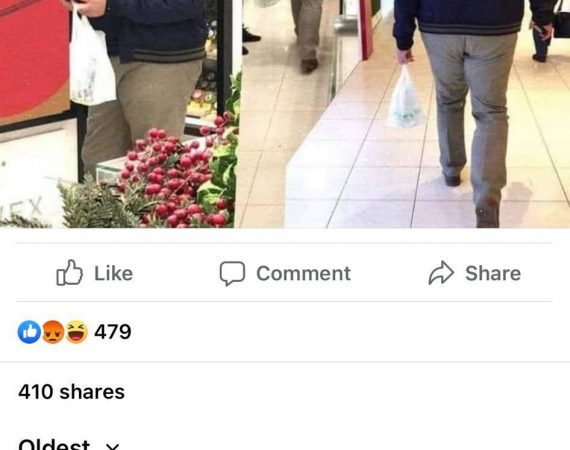The width and height of the screenshot is (570, 450).
Task: Click the thumbs-up Like icon
Action: point(69,273)
